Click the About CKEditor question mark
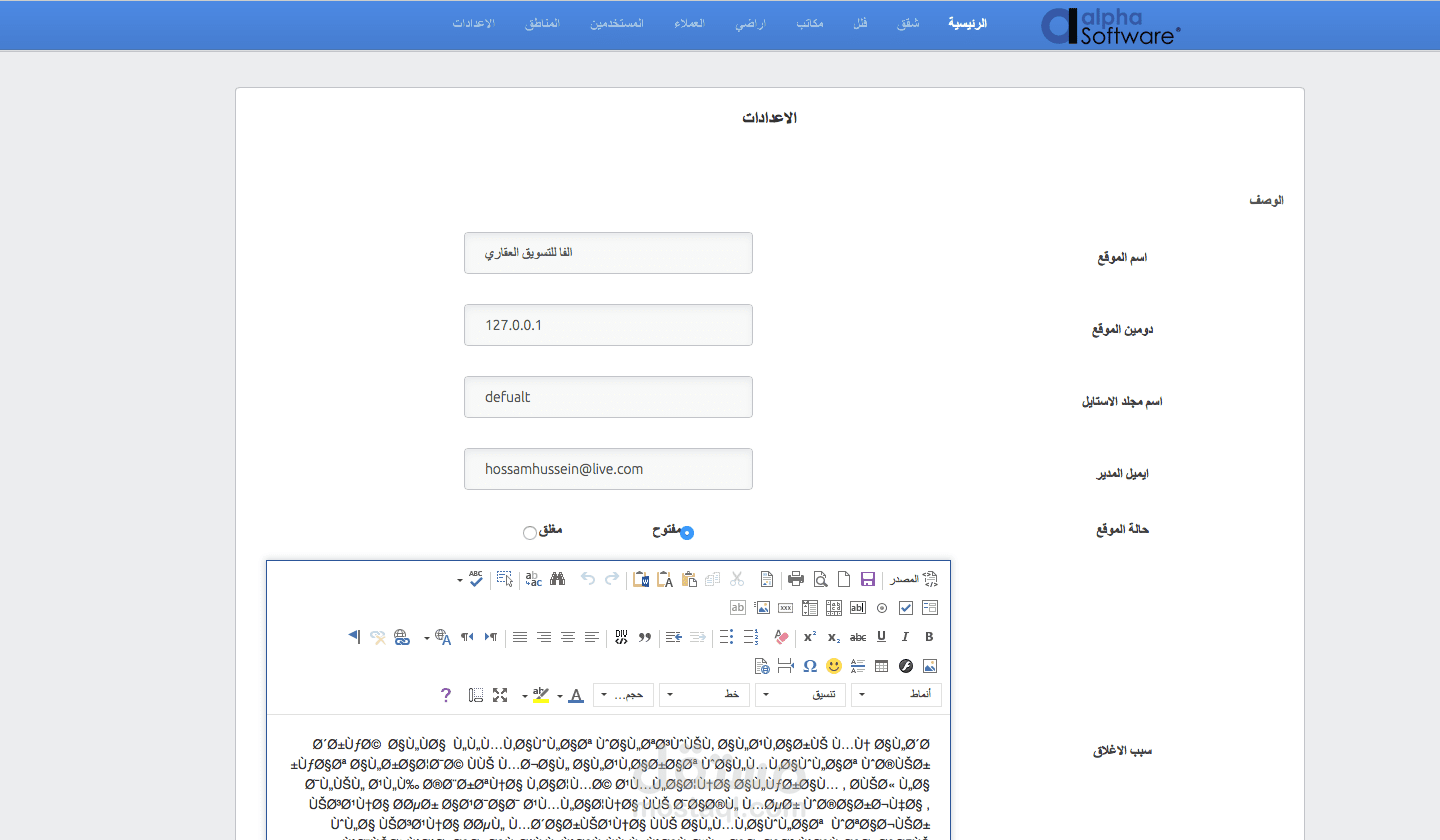The height and width of the screenshot is (840, 1440). point(446,694)
